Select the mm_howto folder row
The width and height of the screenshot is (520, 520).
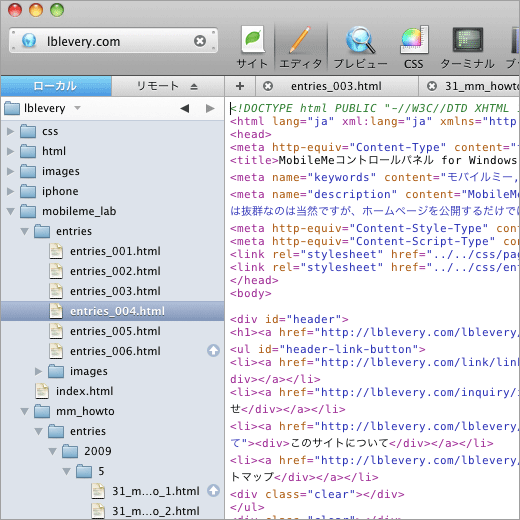coord(113,411)
